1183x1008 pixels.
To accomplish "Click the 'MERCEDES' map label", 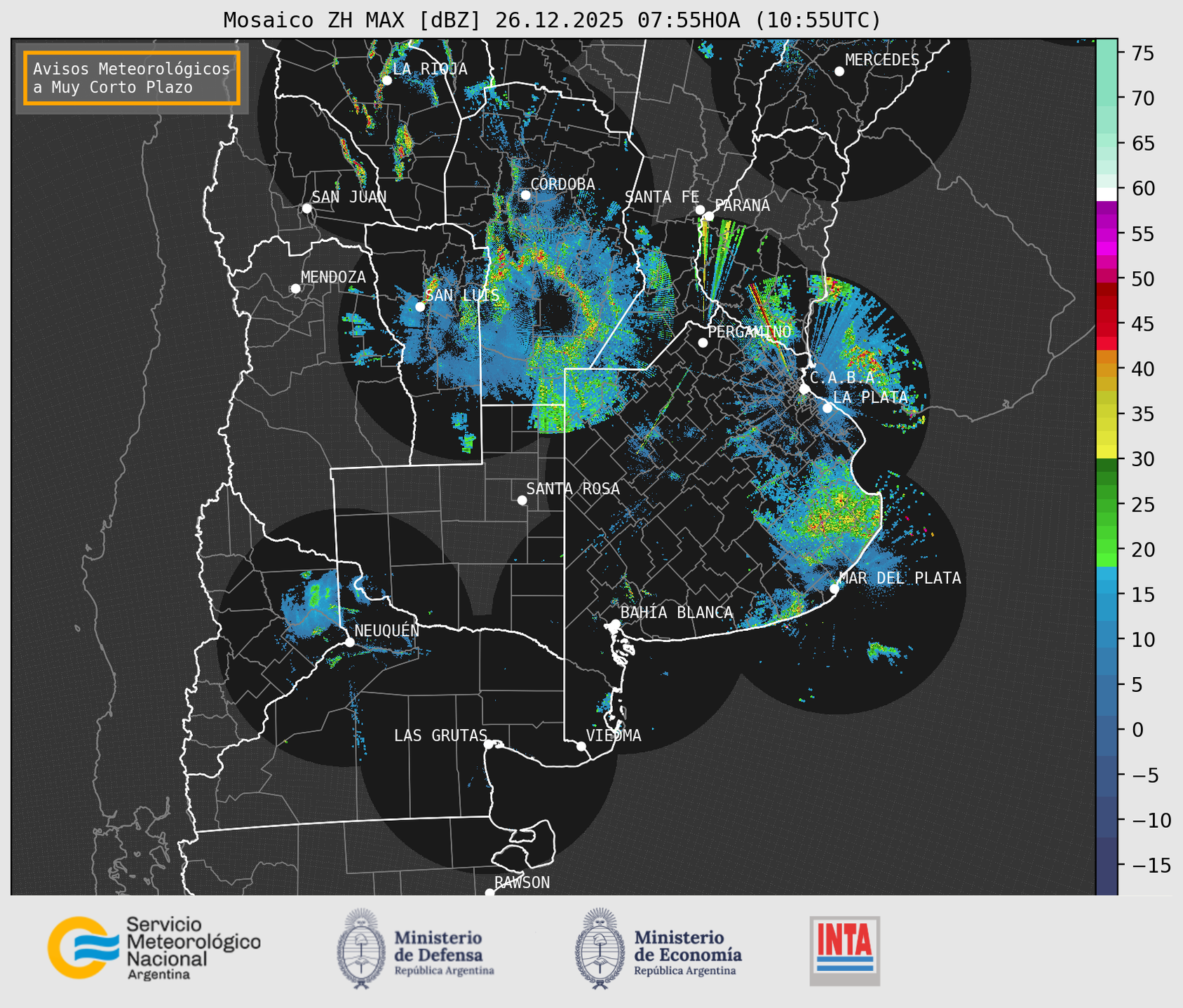I will (x=882, y=60).
